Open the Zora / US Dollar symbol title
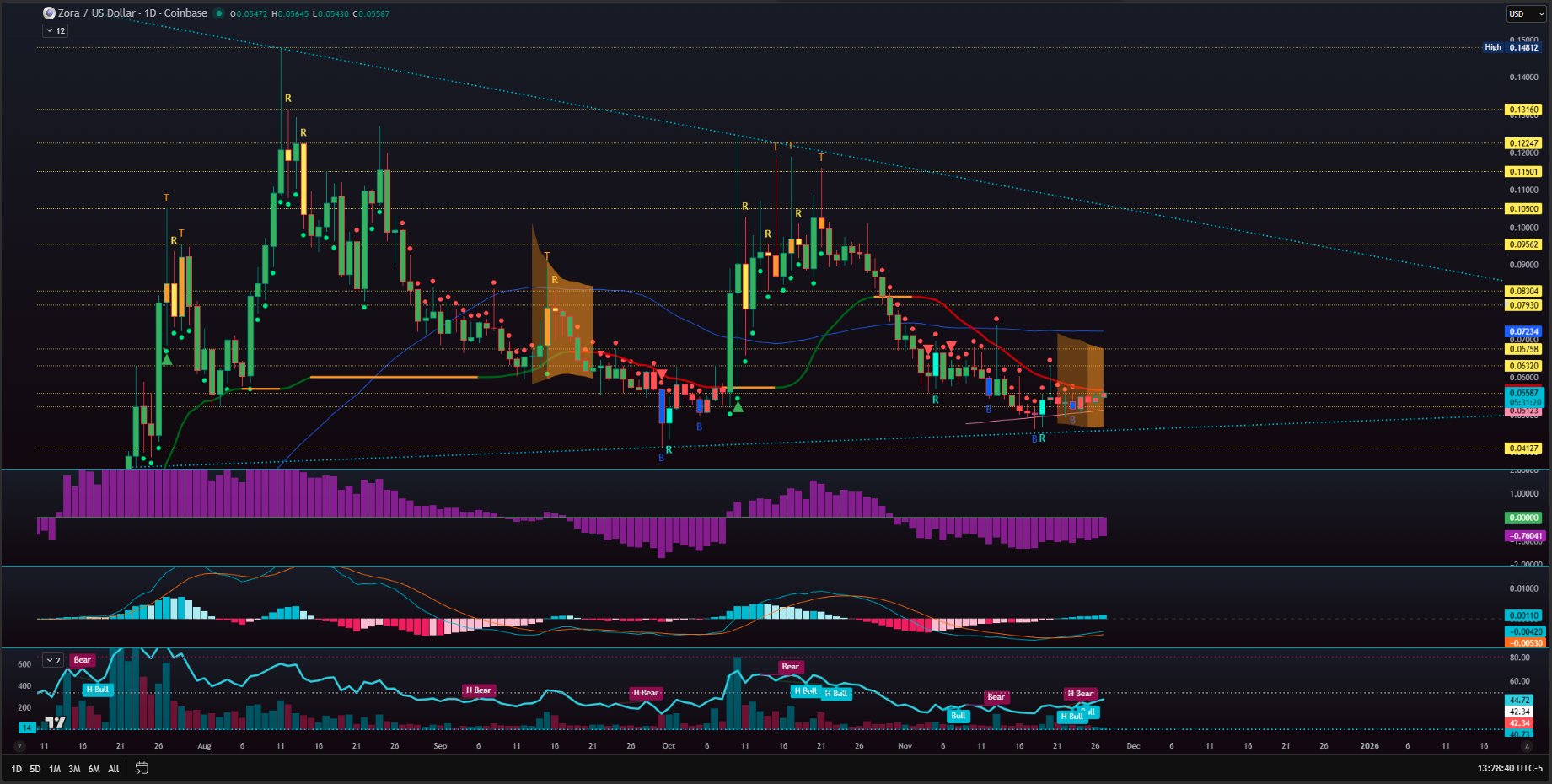Screen dimensions: 1552x784 (x=132, y=13)
